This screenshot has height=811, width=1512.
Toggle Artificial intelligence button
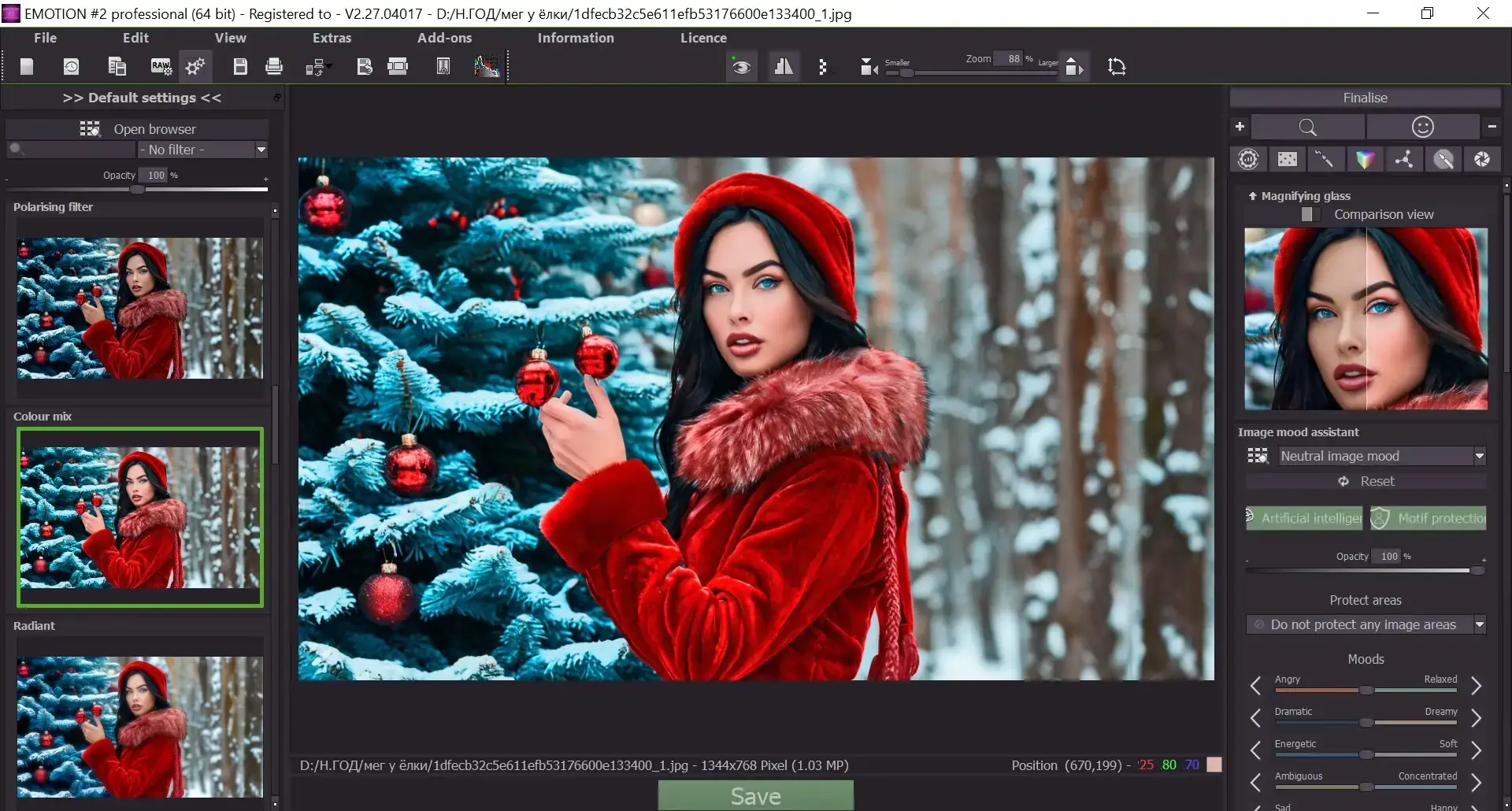(1304, 518)
